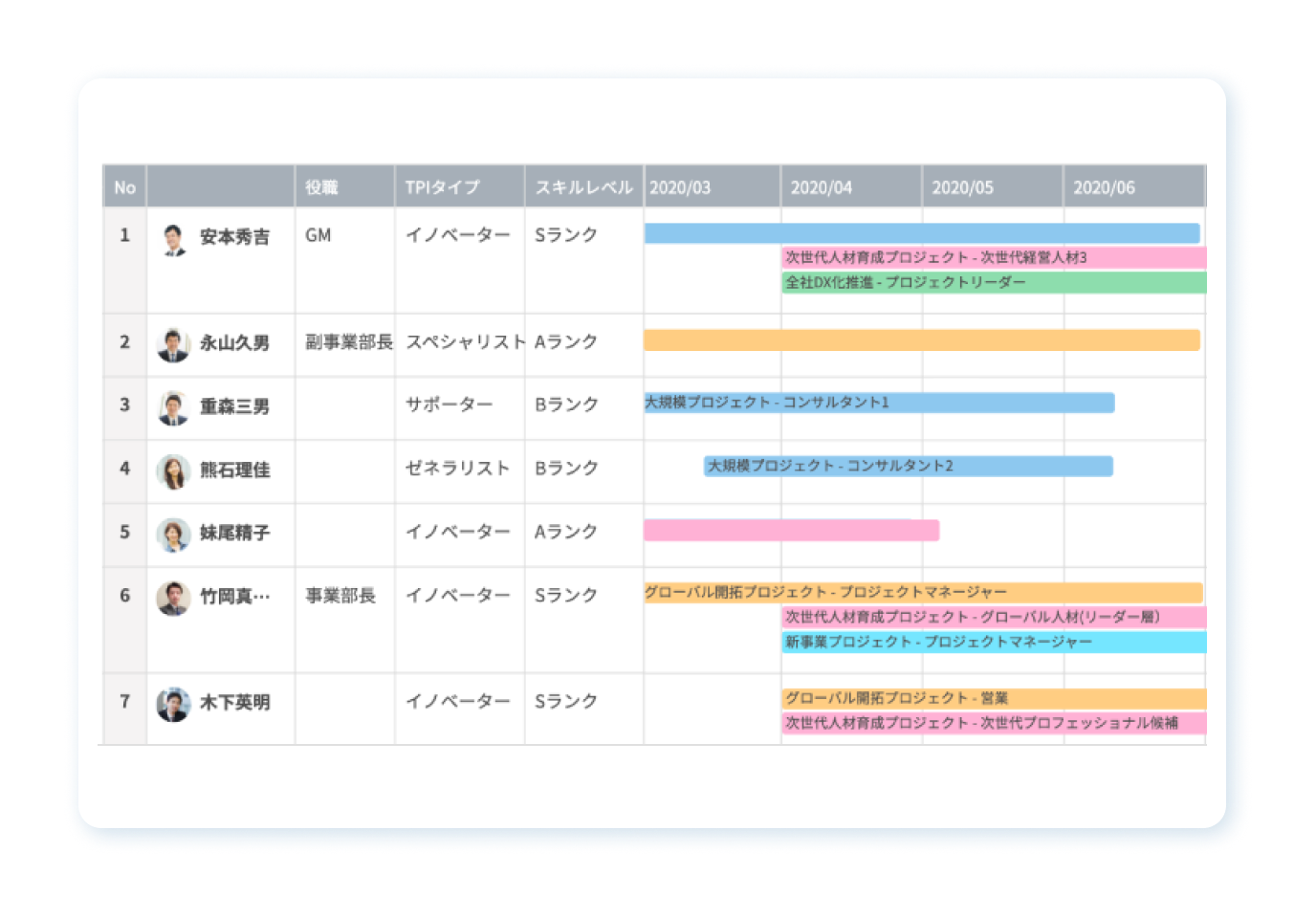The height and width of the screenshot is (918, 1316).
Task: Click the orange bar in 永山久男's row
Action: [921, 340]
